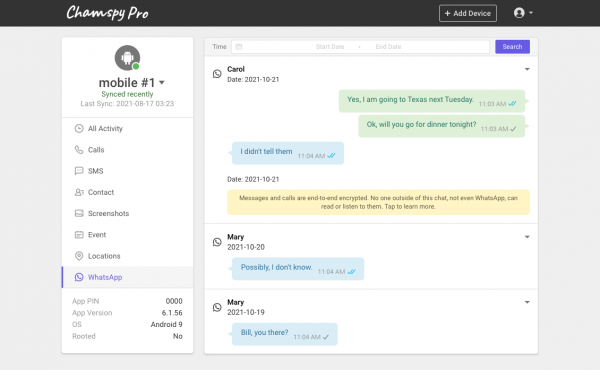Select Contact in sidebar
The image size is (600, 370).
pos(127,192)
